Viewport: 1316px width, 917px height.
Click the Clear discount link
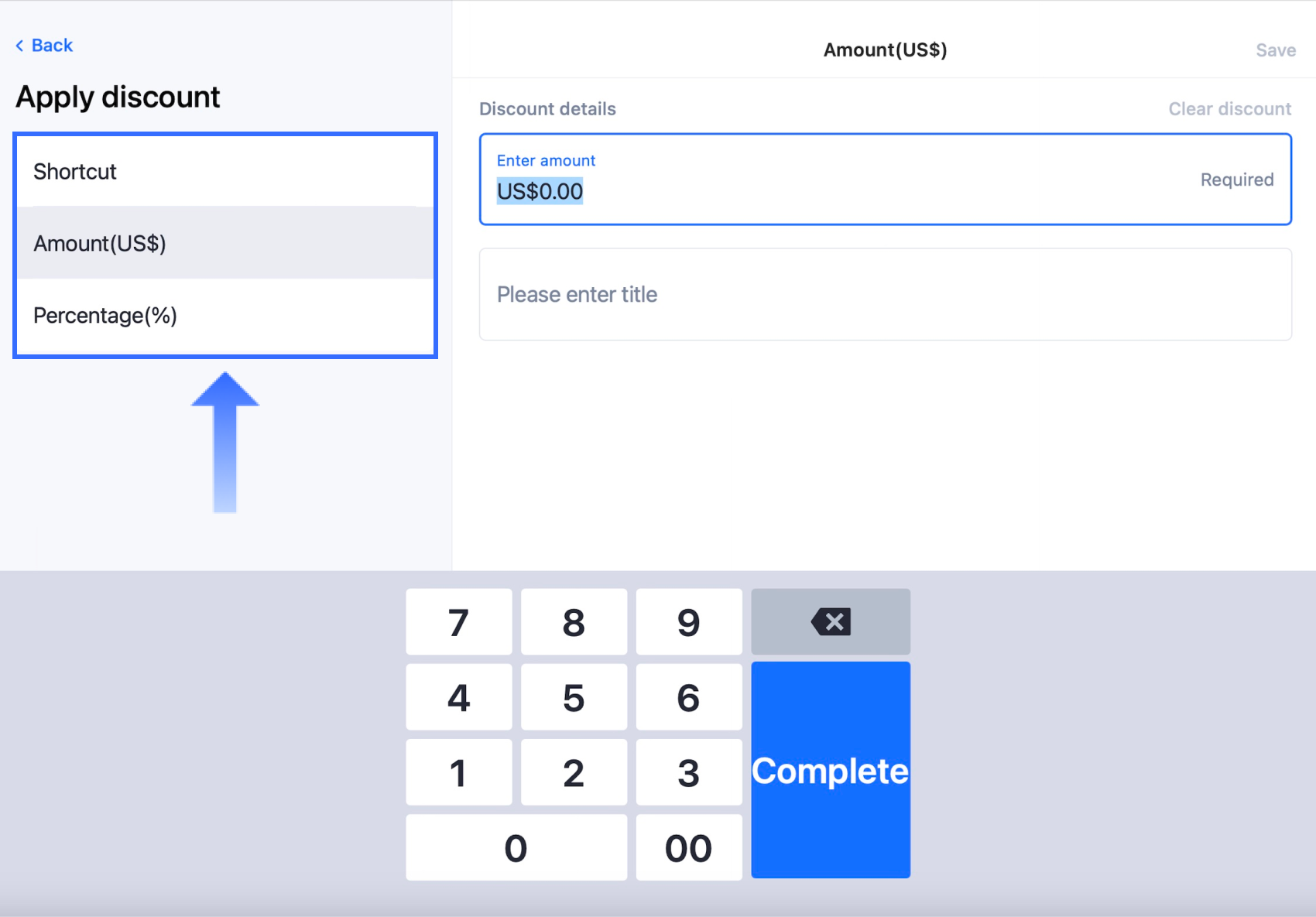(1229, 109)
